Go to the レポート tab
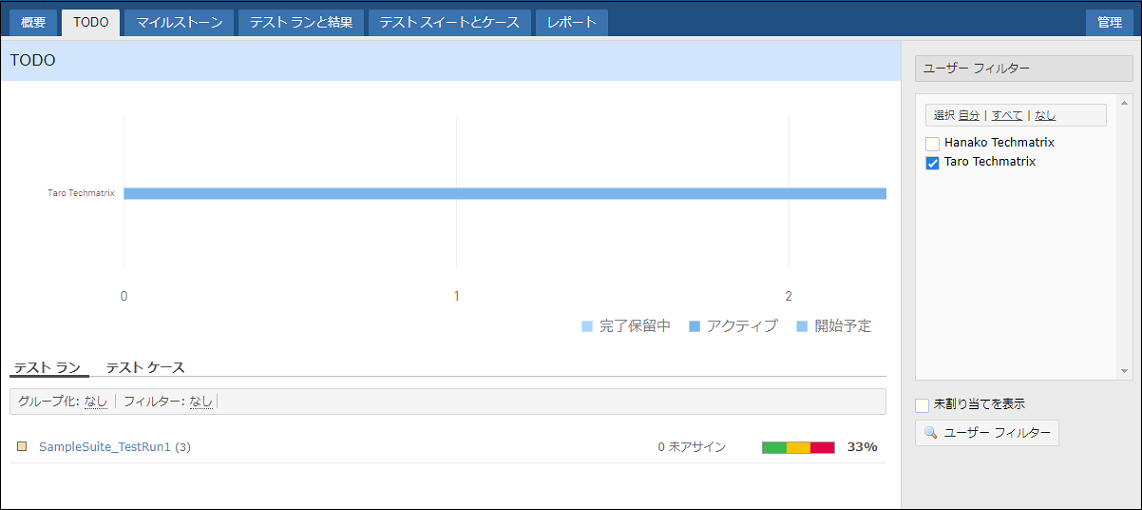 [571, 22]
